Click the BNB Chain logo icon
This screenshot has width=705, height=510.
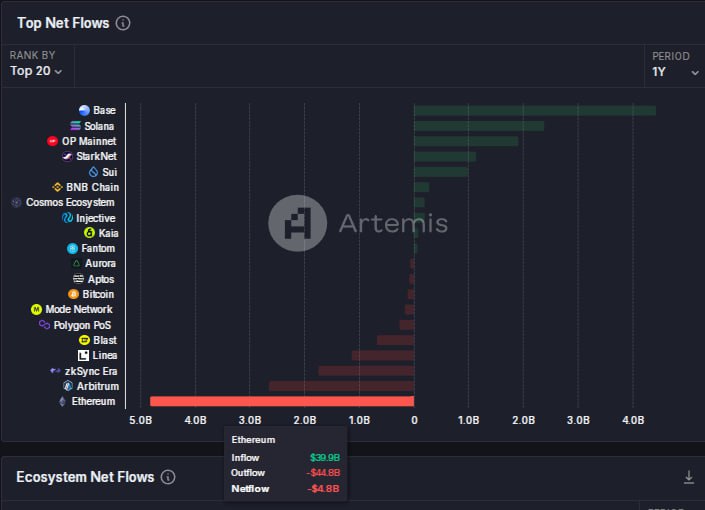pos(57,187)
